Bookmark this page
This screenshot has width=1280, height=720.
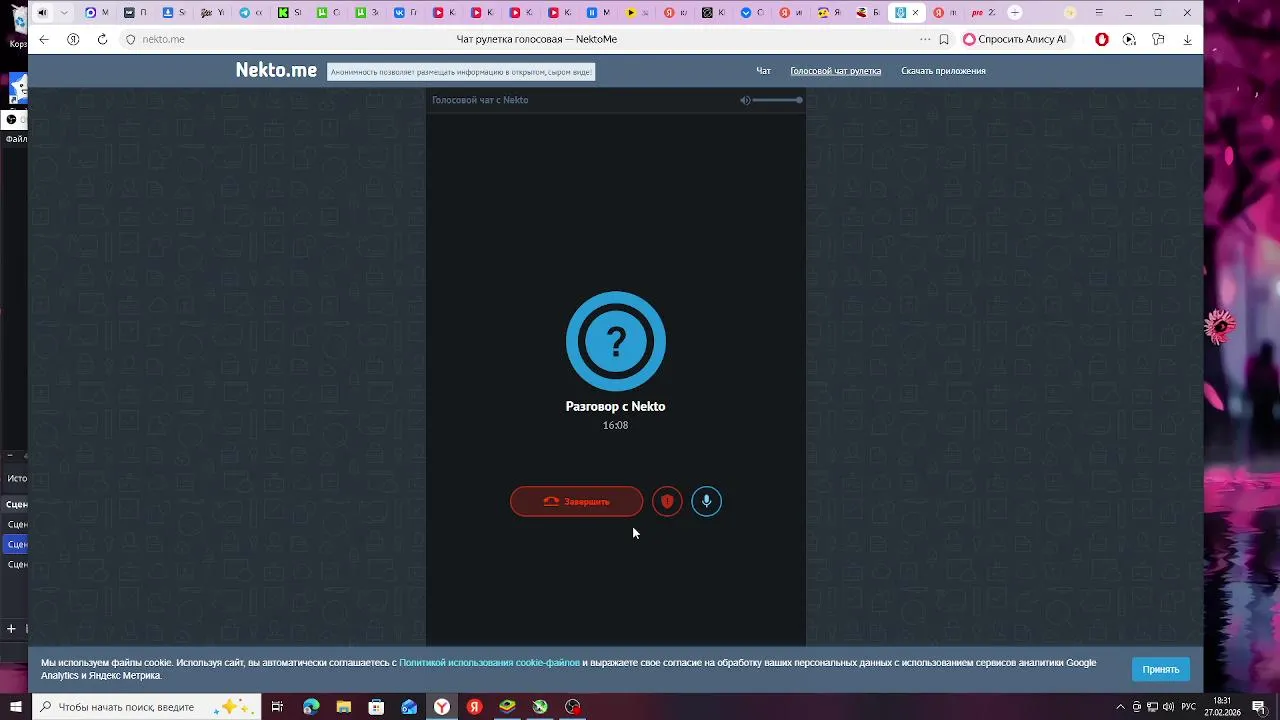[944, 39]
